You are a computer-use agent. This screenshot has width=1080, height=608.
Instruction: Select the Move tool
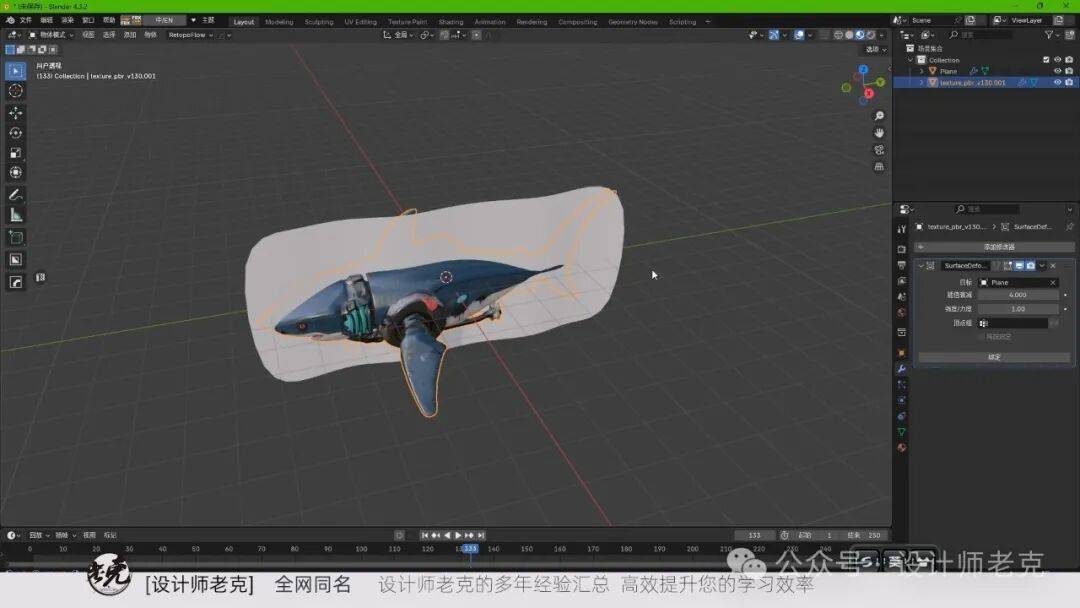[x=16, y=112]
